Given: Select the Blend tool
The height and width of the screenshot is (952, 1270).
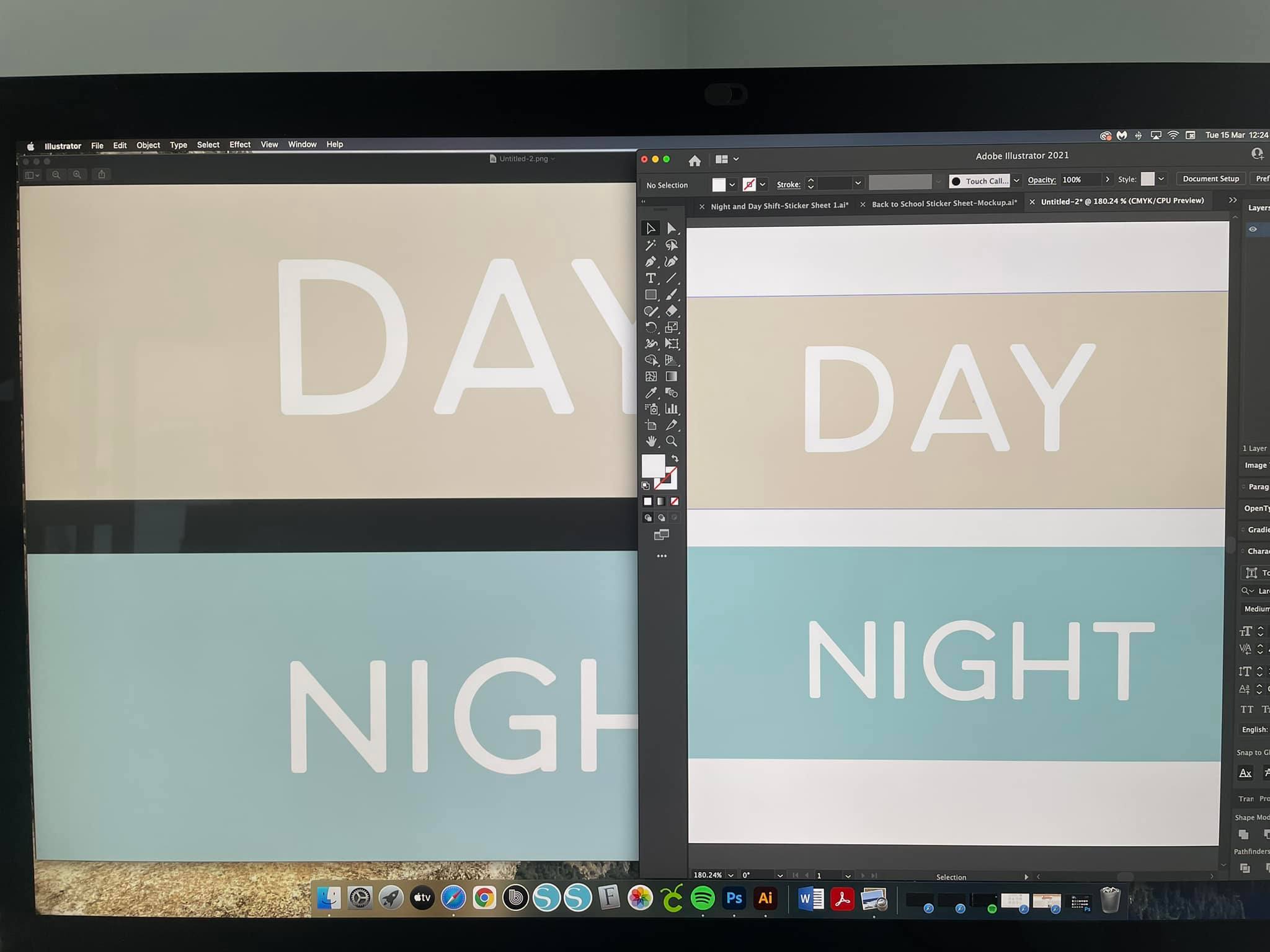Looking at the screenshot, I should pos(672,392).
